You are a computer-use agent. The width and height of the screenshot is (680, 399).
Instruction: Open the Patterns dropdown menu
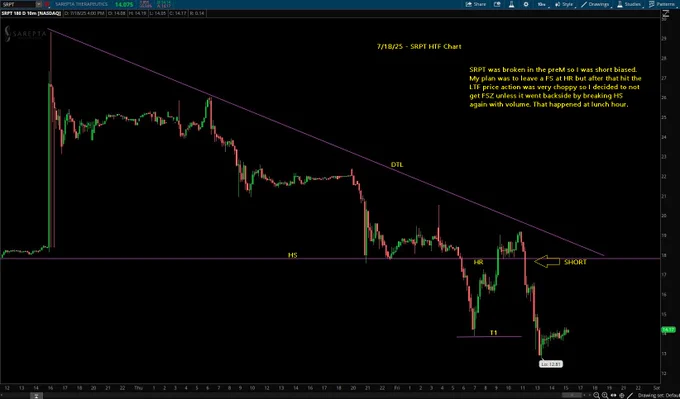point(664,4)
